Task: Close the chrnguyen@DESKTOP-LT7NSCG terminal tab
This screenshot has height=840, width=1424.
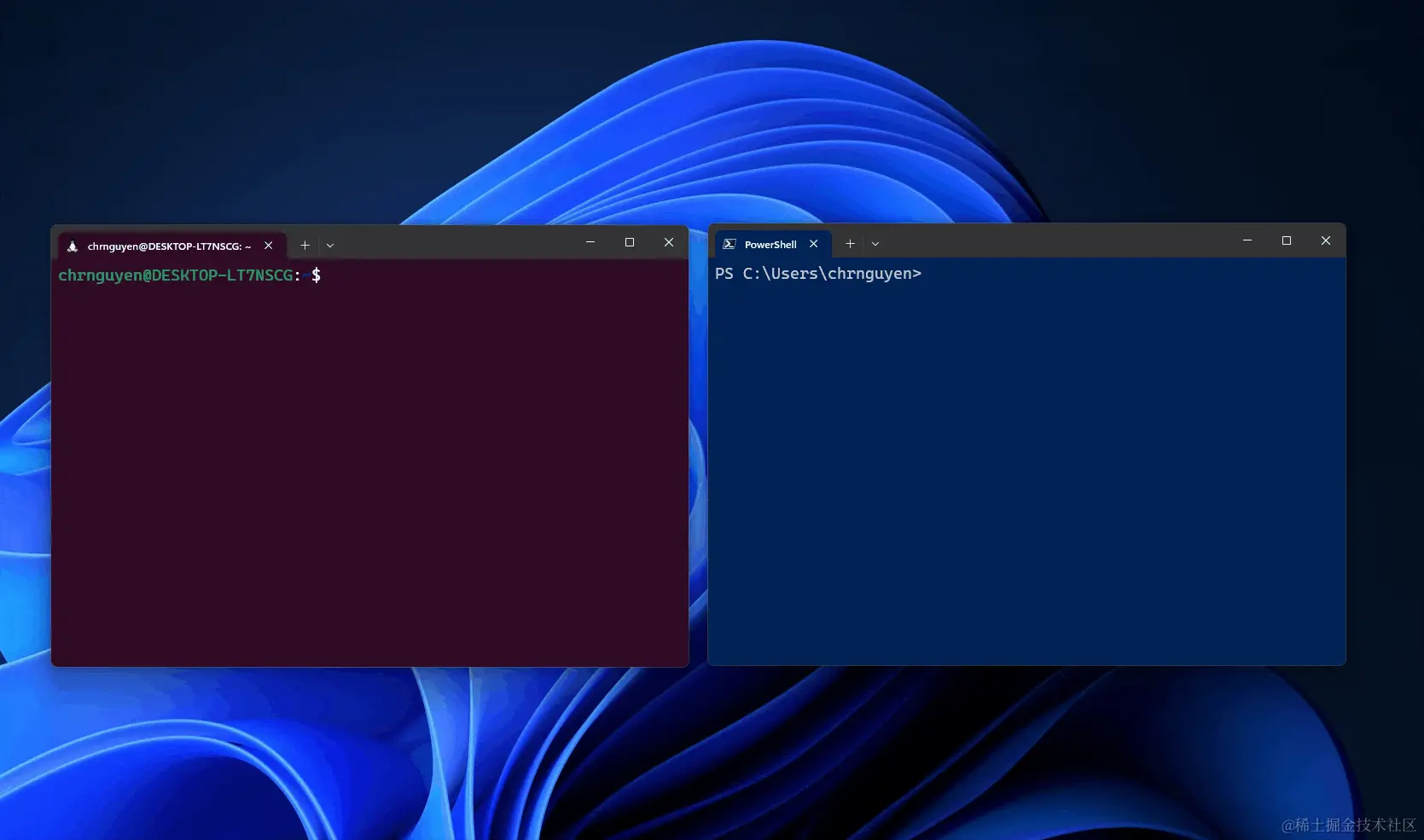Action: (268, 246)
